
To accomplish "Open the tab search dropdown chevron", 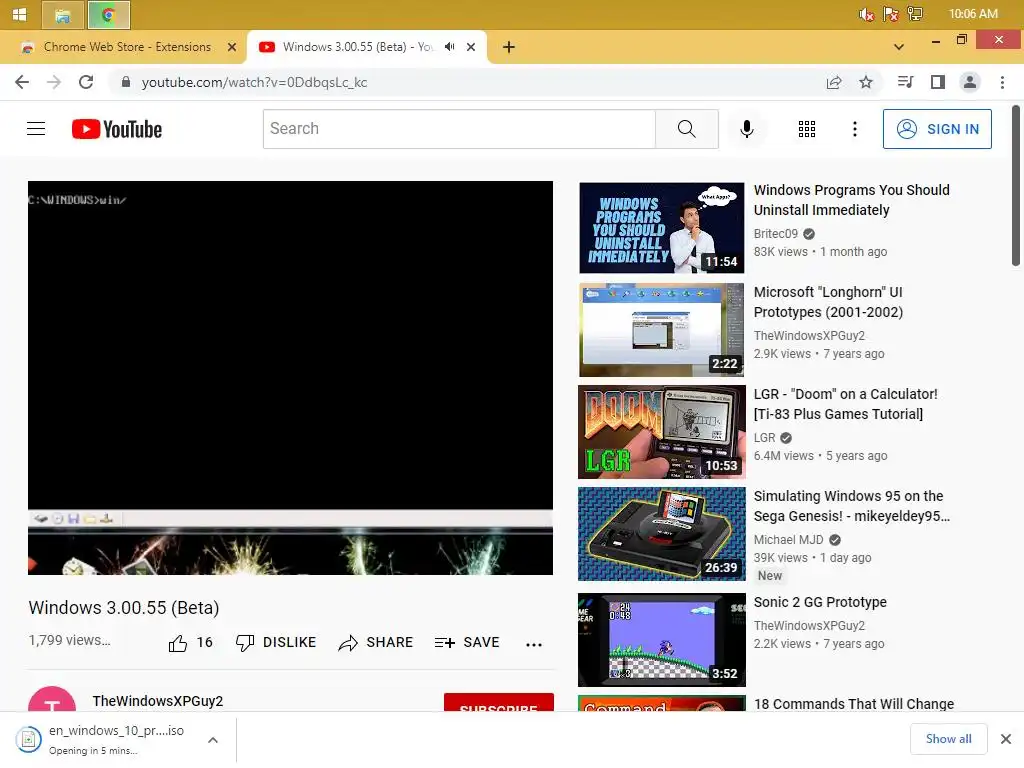I will 899,47.
